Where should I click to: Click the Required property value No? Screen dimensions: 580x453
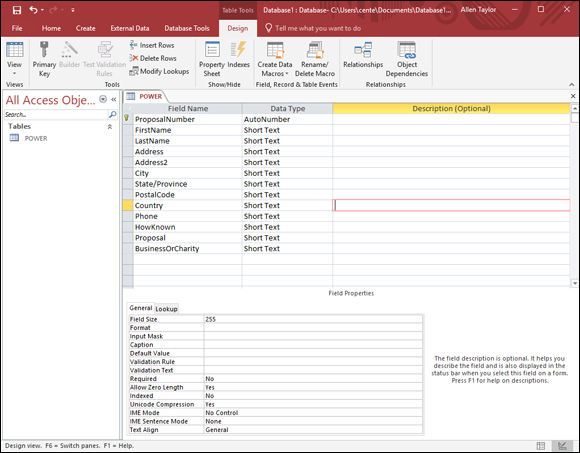pos(313,379)
